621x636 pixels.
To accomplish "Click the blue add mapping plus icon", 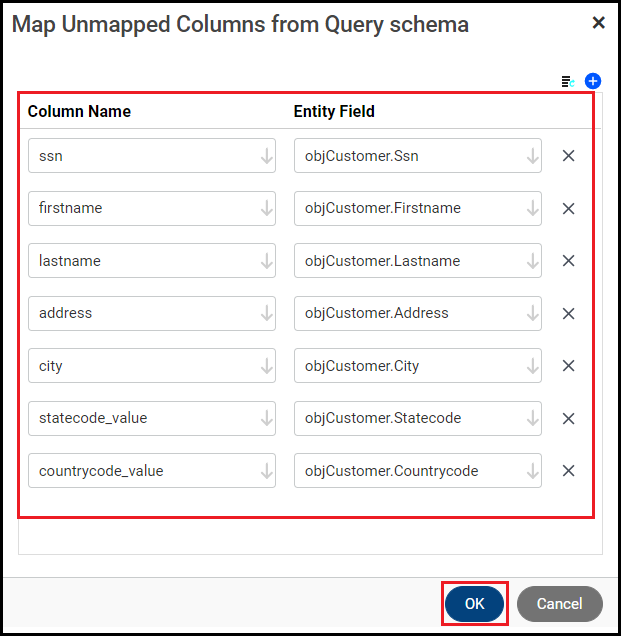I will pos(592,81).
